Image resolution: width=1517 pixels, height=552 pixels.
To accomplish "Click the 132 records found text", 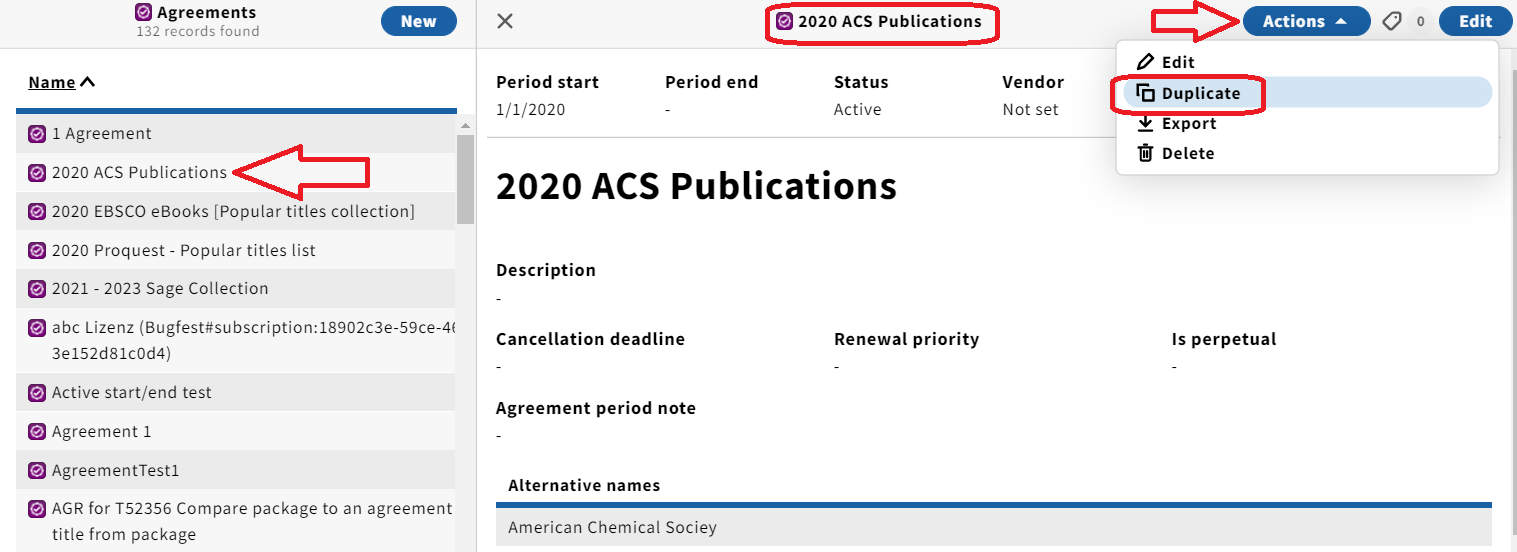I will tap(197, 31).
